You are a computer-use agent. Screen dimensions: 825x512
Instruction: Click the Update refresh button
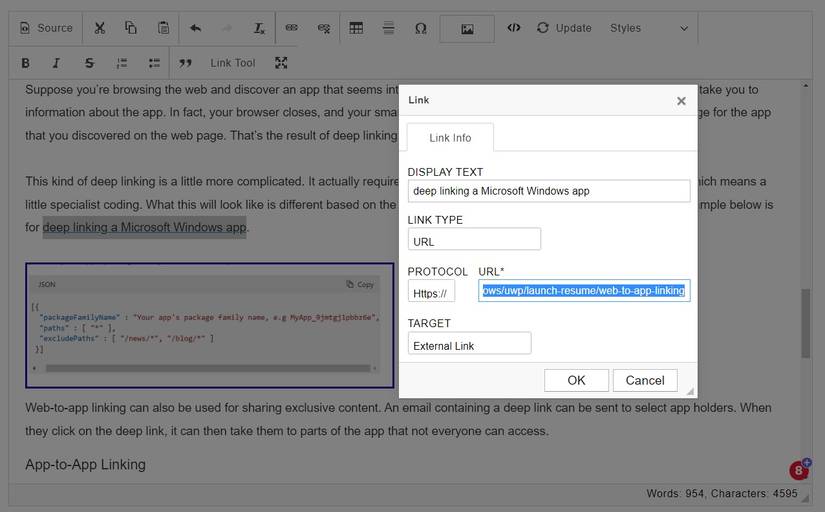click(564, 28)
